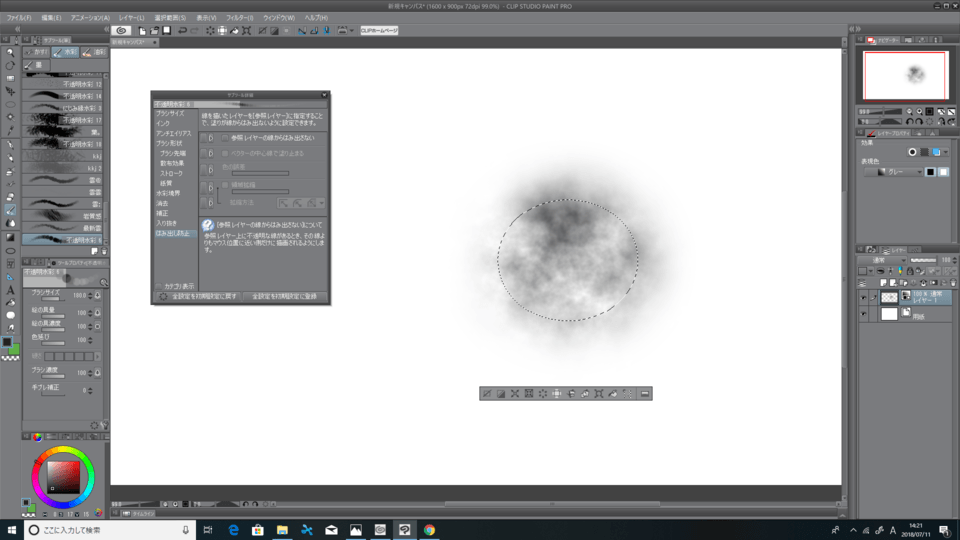Select the Gradient tool in toolbox

[10, 237]
